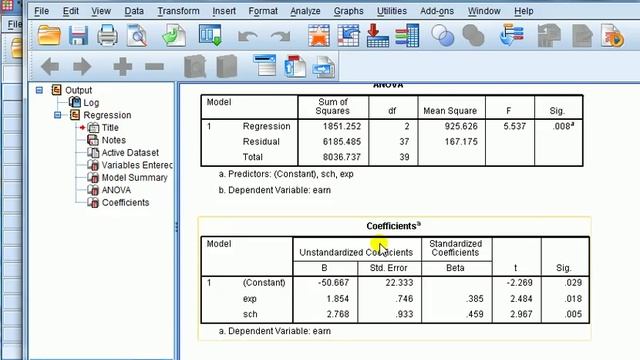
Task: Select Output in the outline tree
Action: pos(78,90)
